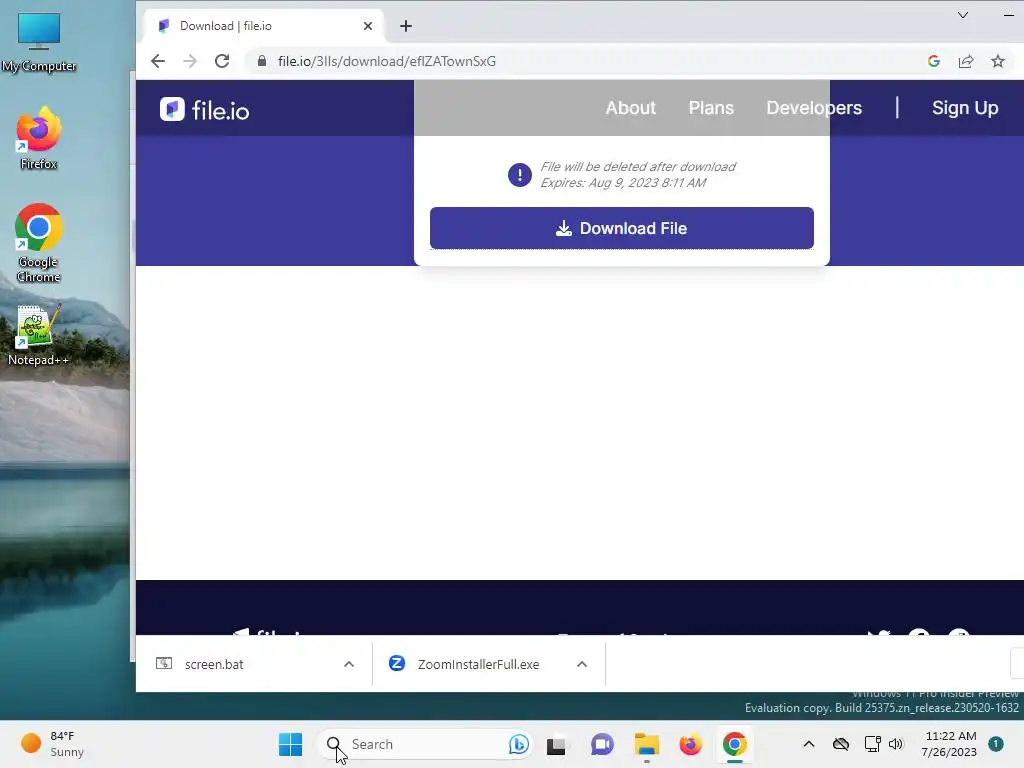The image size is (1024, 768).
Task: Click the volume speaker tray icon
Action: 895,744
